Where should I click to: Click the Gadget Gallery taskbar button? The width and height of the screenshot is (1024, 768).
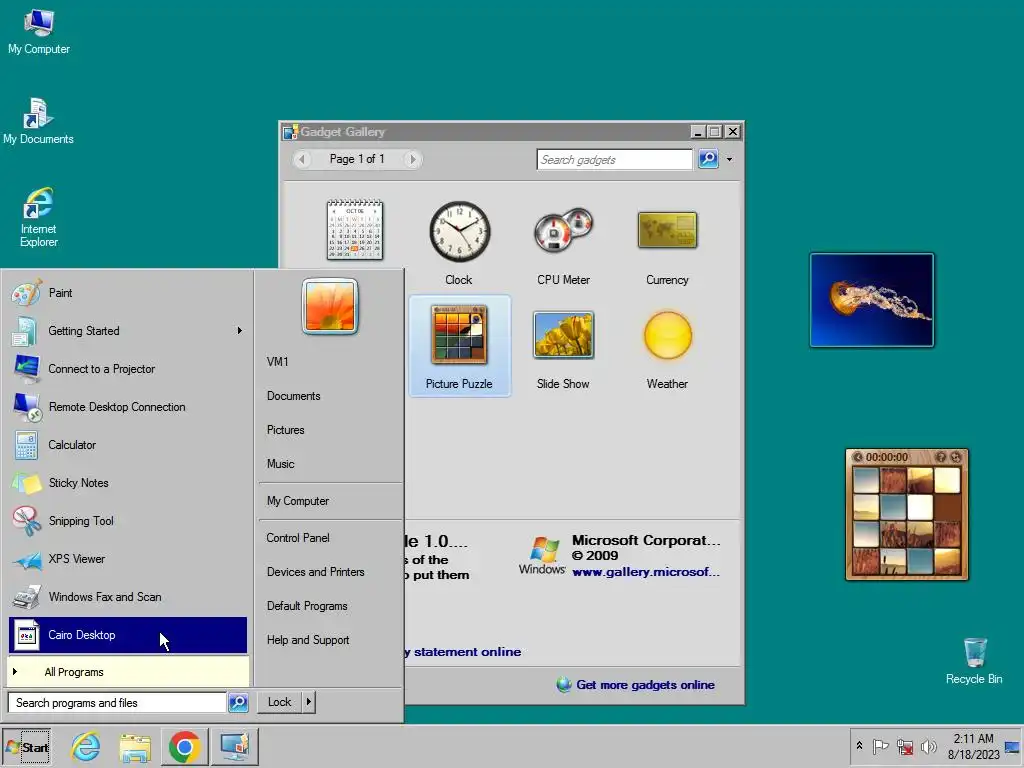point(234,747)
